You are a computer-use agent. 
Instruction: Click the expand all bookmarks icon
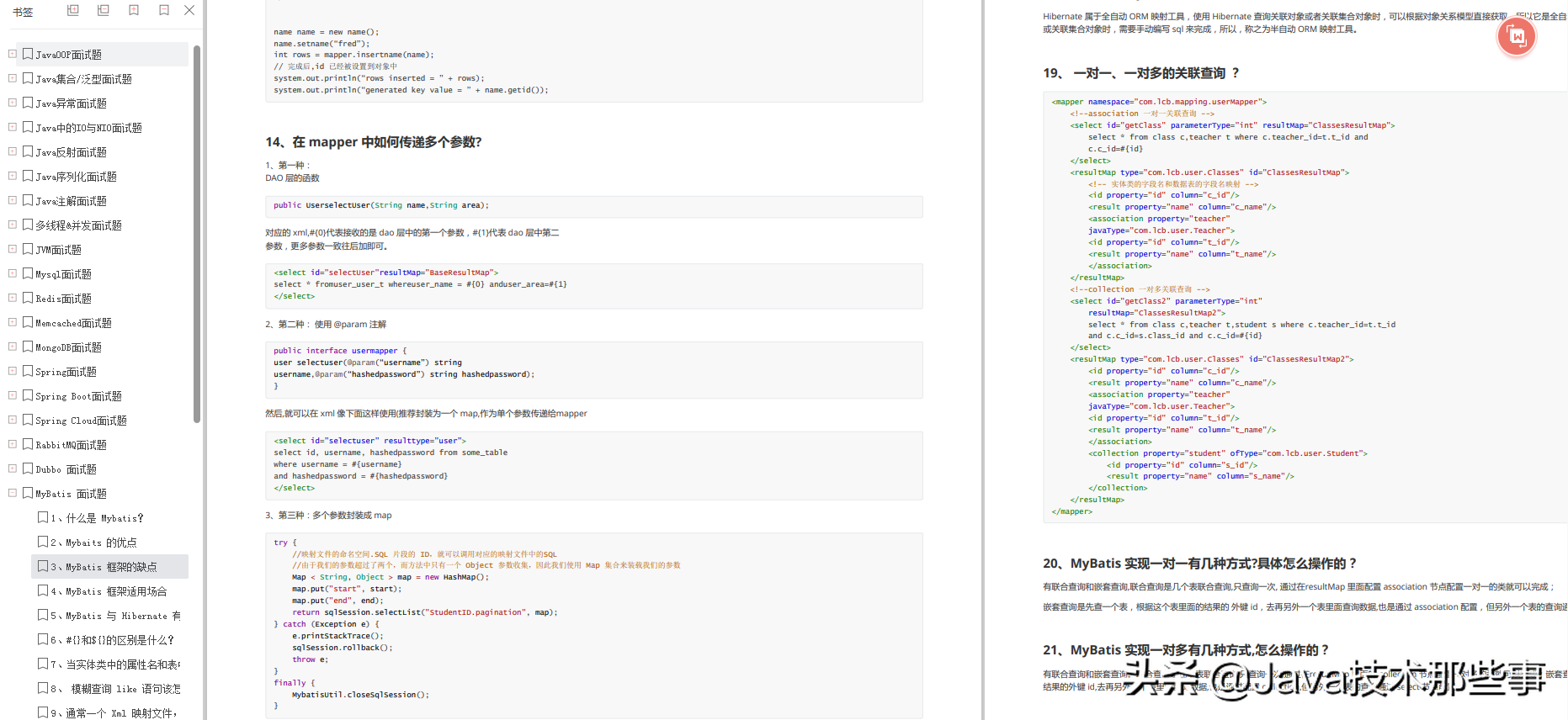tap(73, 10)
